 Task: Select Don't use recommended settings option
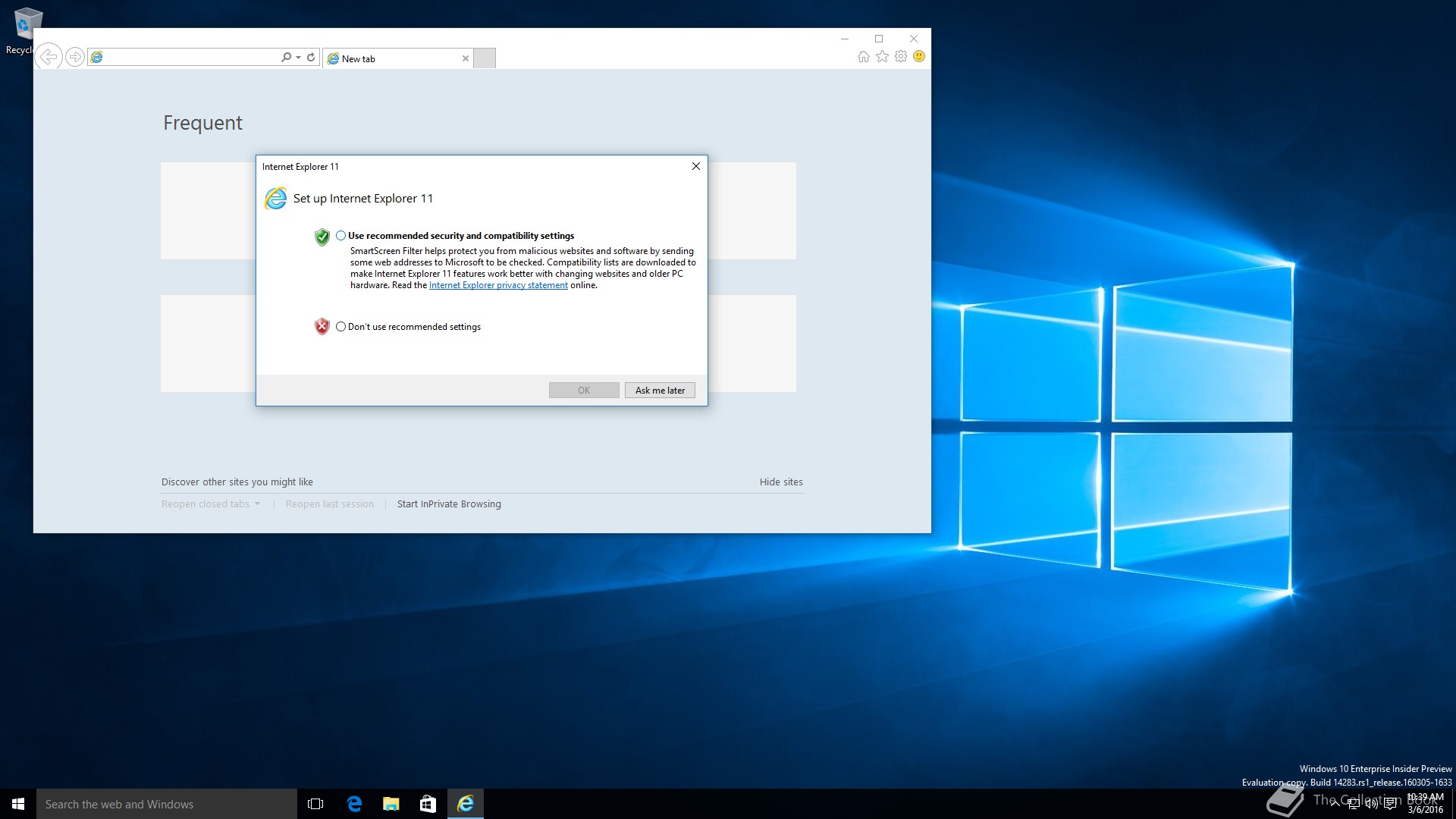point(340,327)
